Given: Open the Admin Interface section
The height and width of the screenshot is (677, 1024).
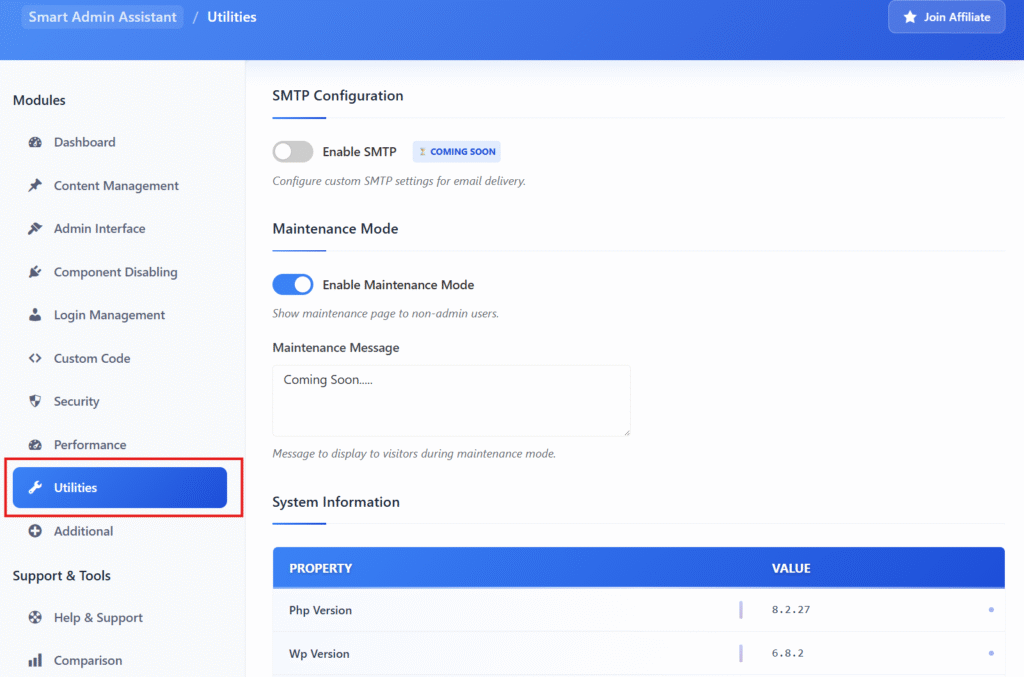Looking at the screenshot, I should [x=120, y=228].
